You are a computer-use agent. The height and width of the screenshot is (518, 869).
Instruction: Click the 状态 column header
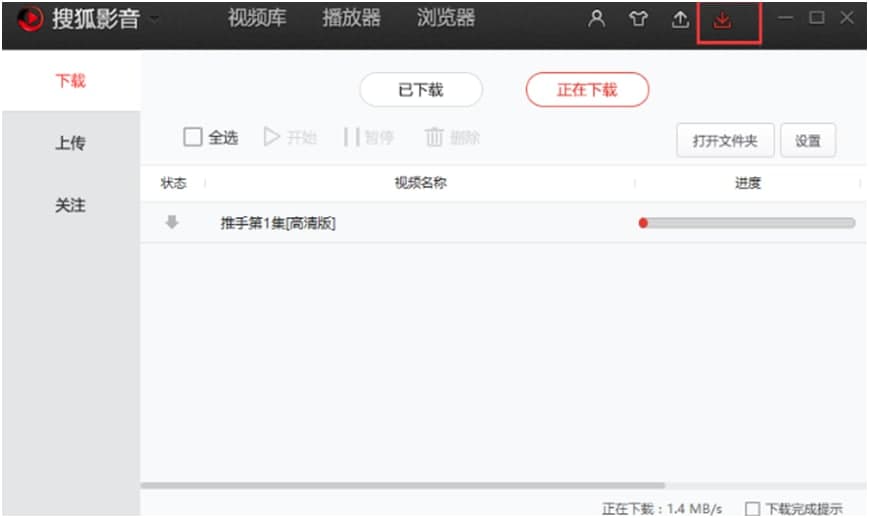173,183
